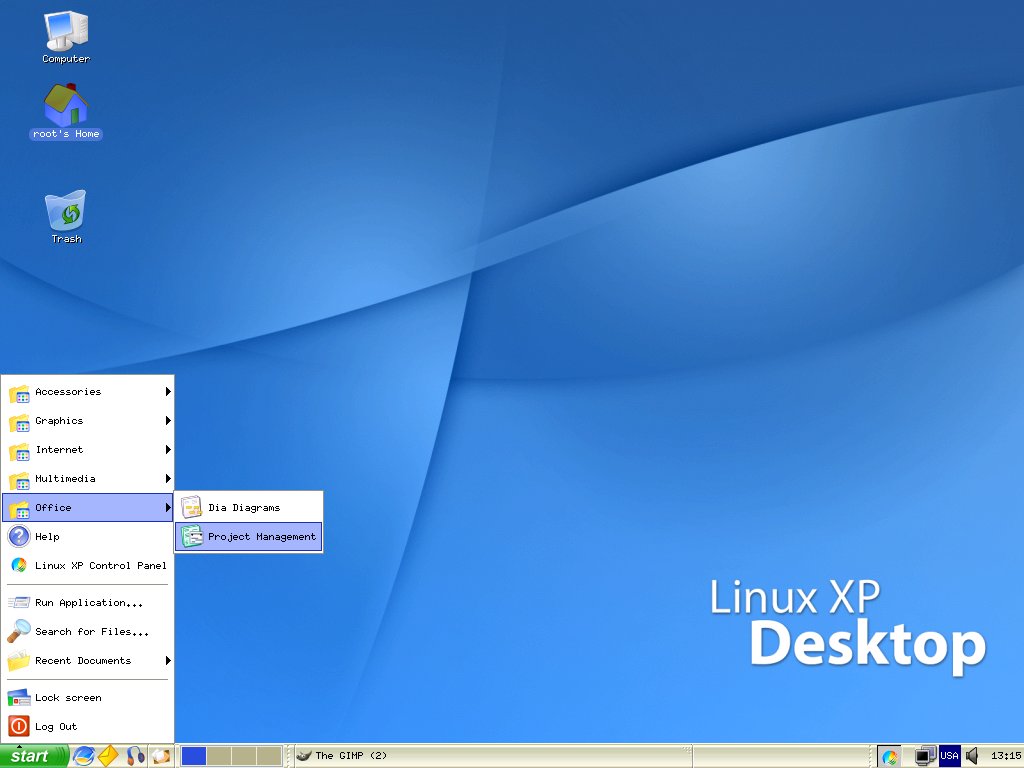Click the start button
Viewport: 1024px width, 768px height.
coord(34,756)
